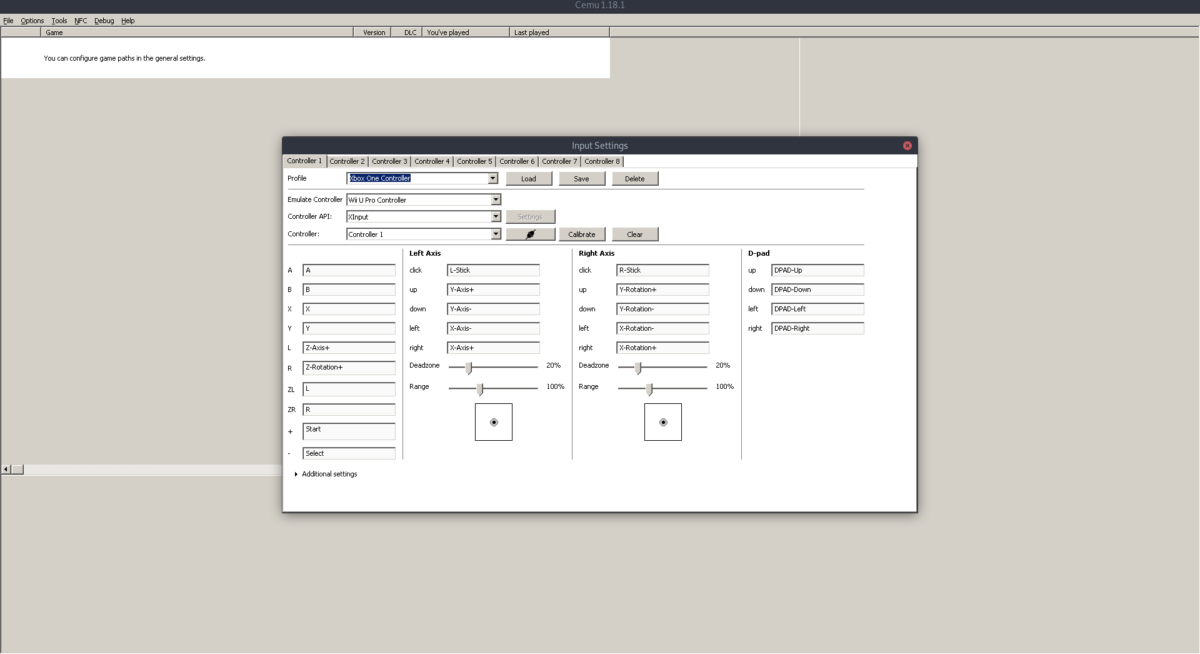The image size is (1200, 654).
Task: Open the Debug menu
Action: (104, 20)
